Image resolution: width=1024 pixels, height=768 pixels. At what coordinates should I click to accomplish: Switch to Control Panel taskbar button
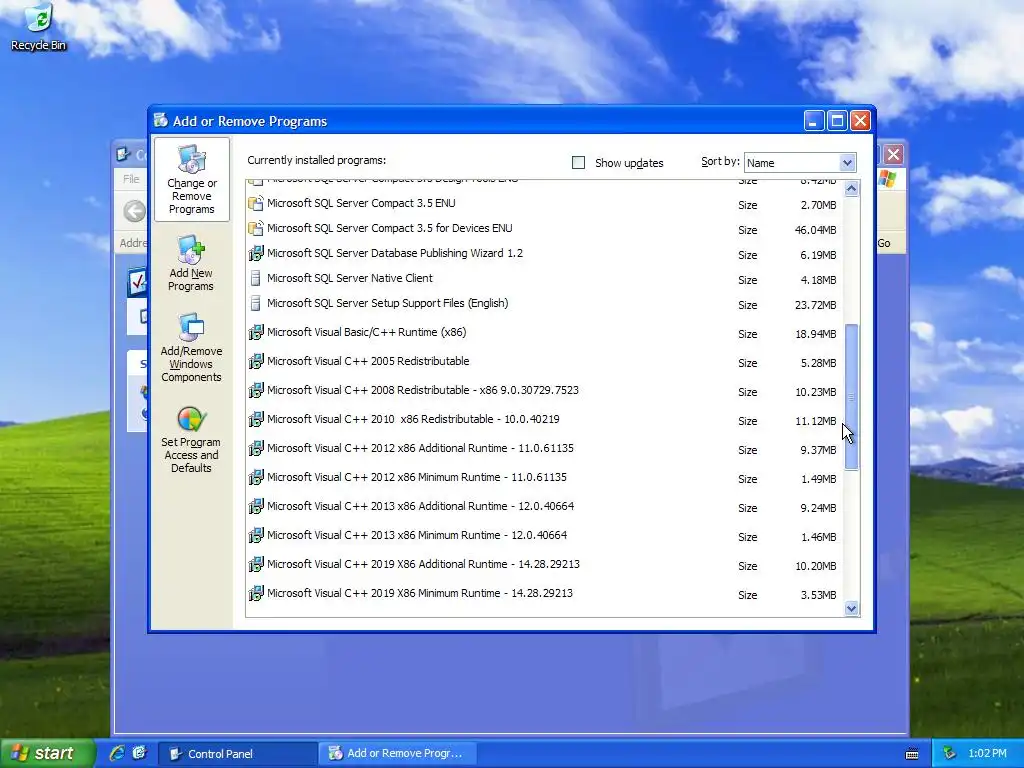coord(238,754)
